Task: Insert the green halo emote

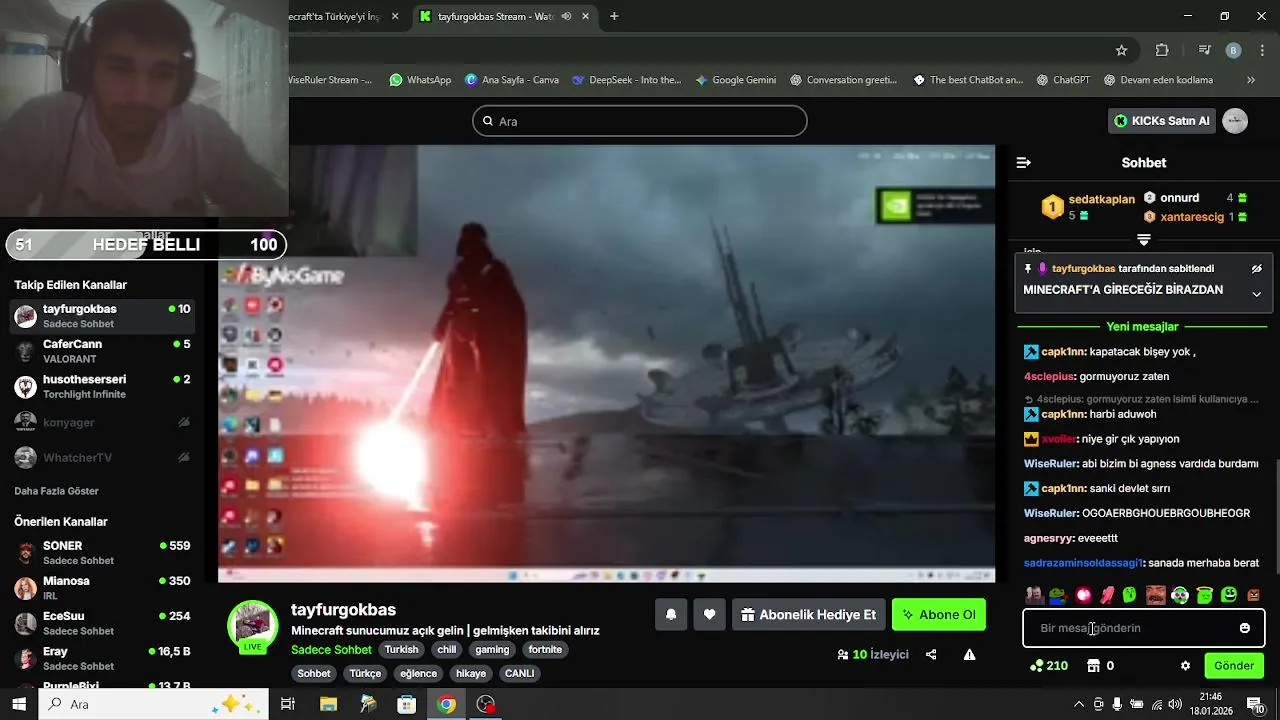Action: pos(1205,595)
